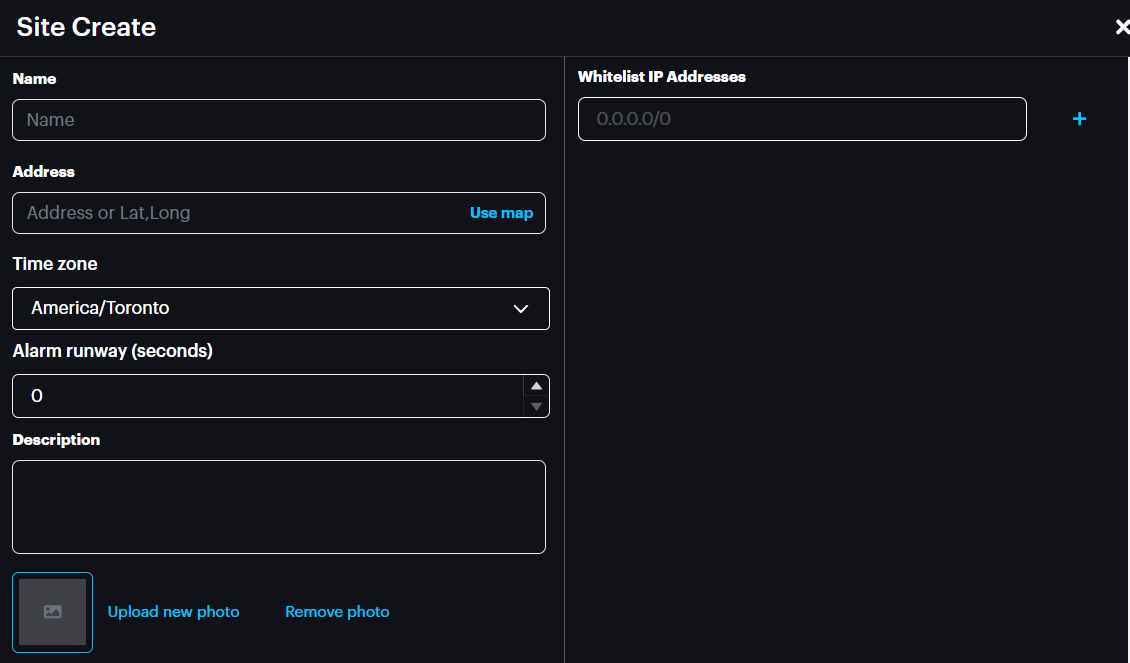Viewport: 1130px width, 663px height.
Task: Click the image placeholder photo thumbnail
Action: pyautogui.click(x=53, y=612)
